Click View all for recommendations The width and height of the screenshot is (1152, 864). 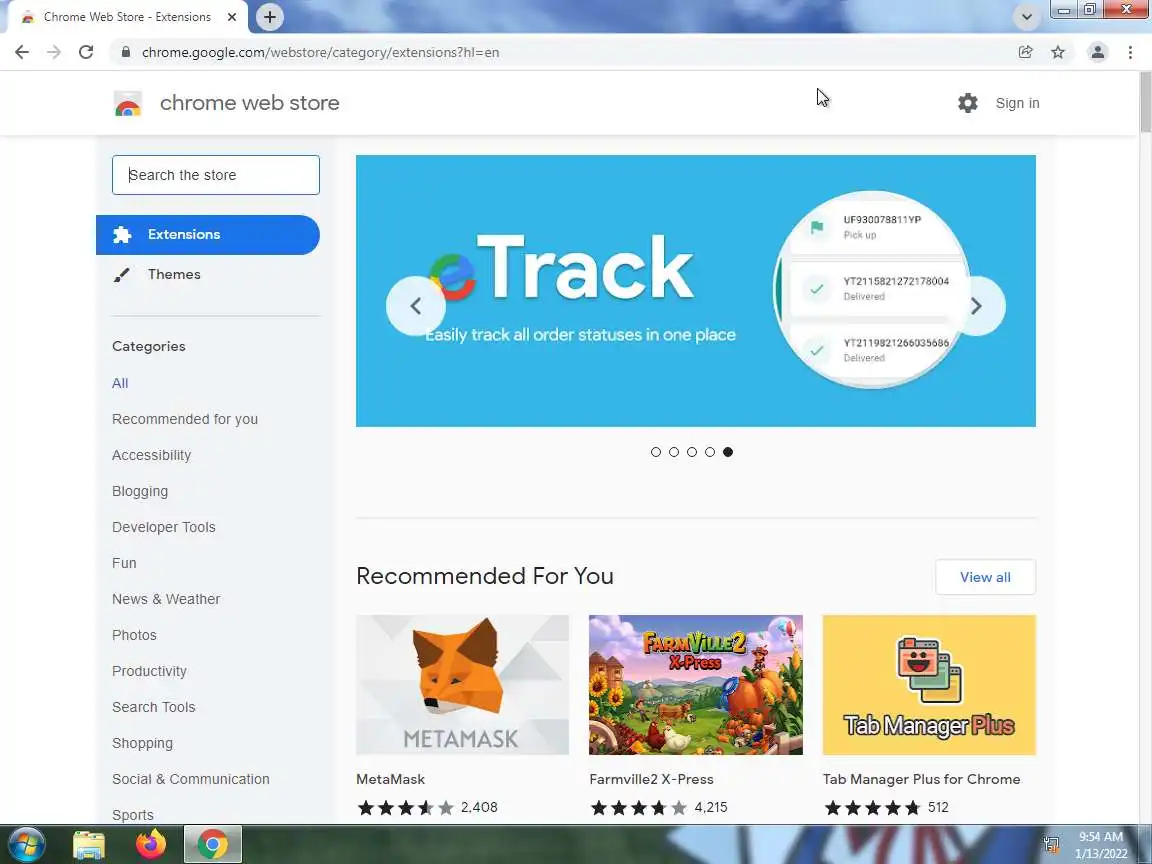985,577
